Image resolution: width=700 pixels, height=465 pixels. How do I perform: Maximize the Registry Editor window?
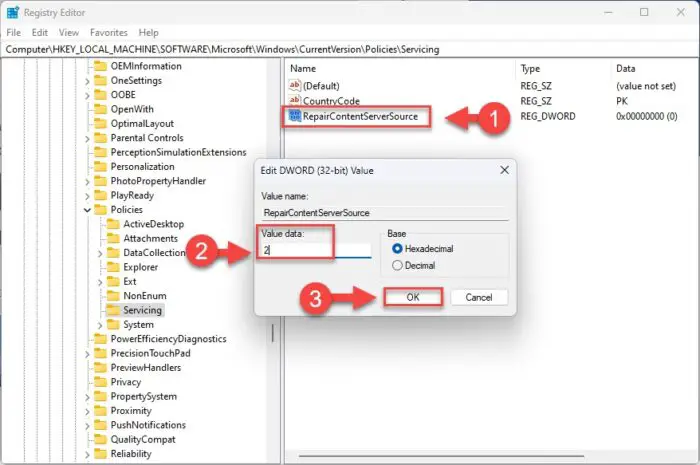(x=644, y=12)
